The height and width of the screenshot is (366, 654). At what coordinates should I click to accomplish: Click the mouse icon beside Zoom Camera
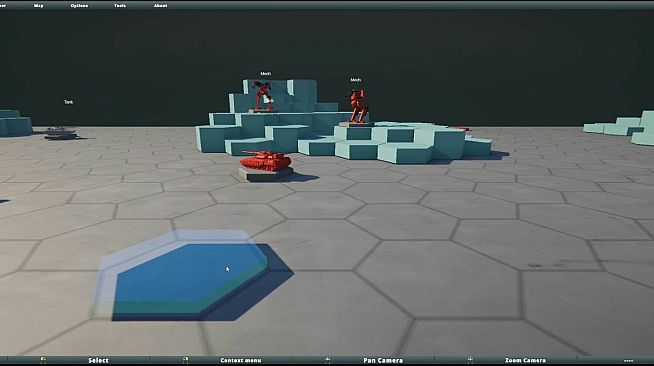pos(470,360)
